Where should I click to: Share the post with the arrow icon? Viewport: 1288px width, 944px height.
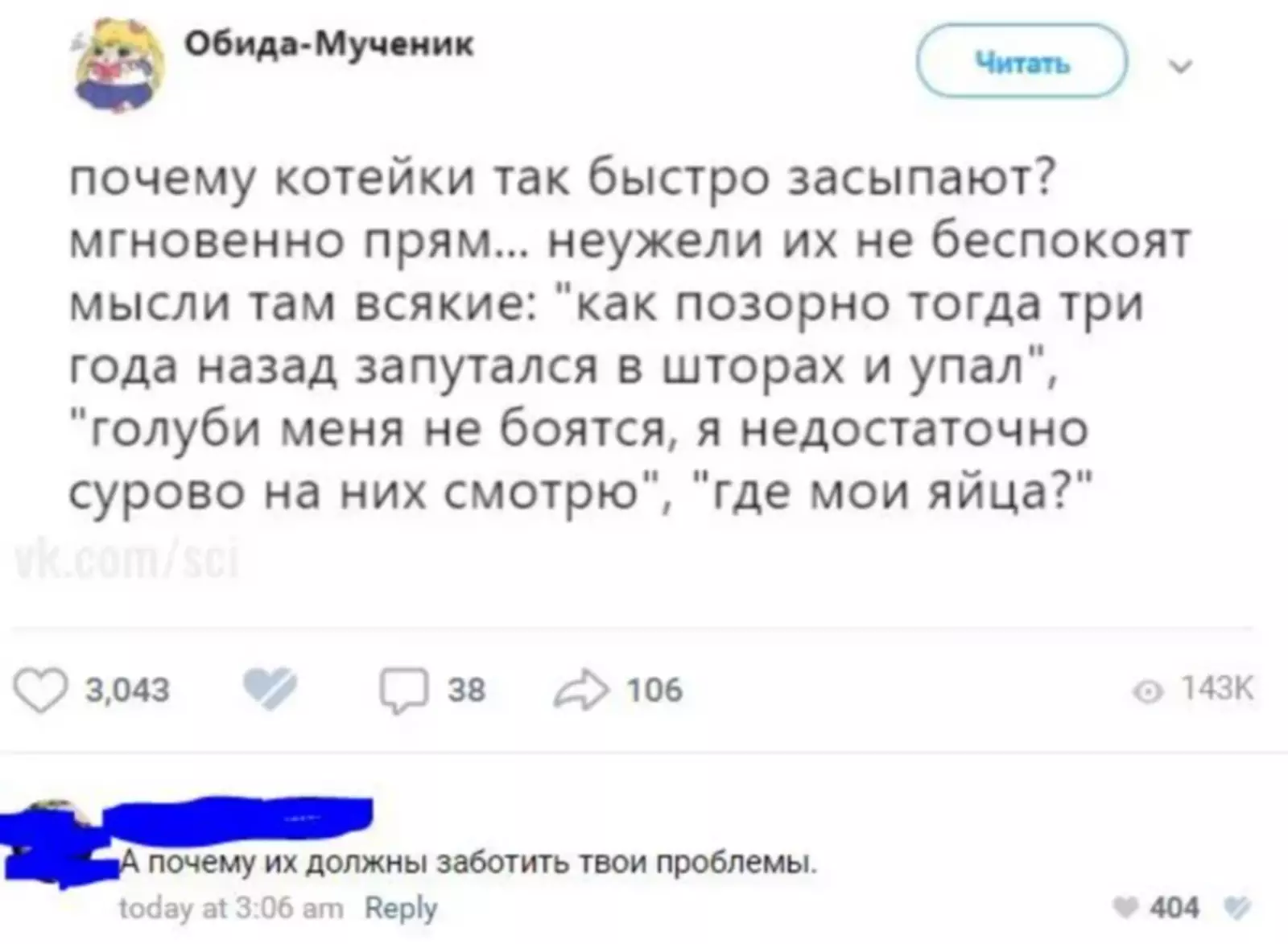point(580,690)
